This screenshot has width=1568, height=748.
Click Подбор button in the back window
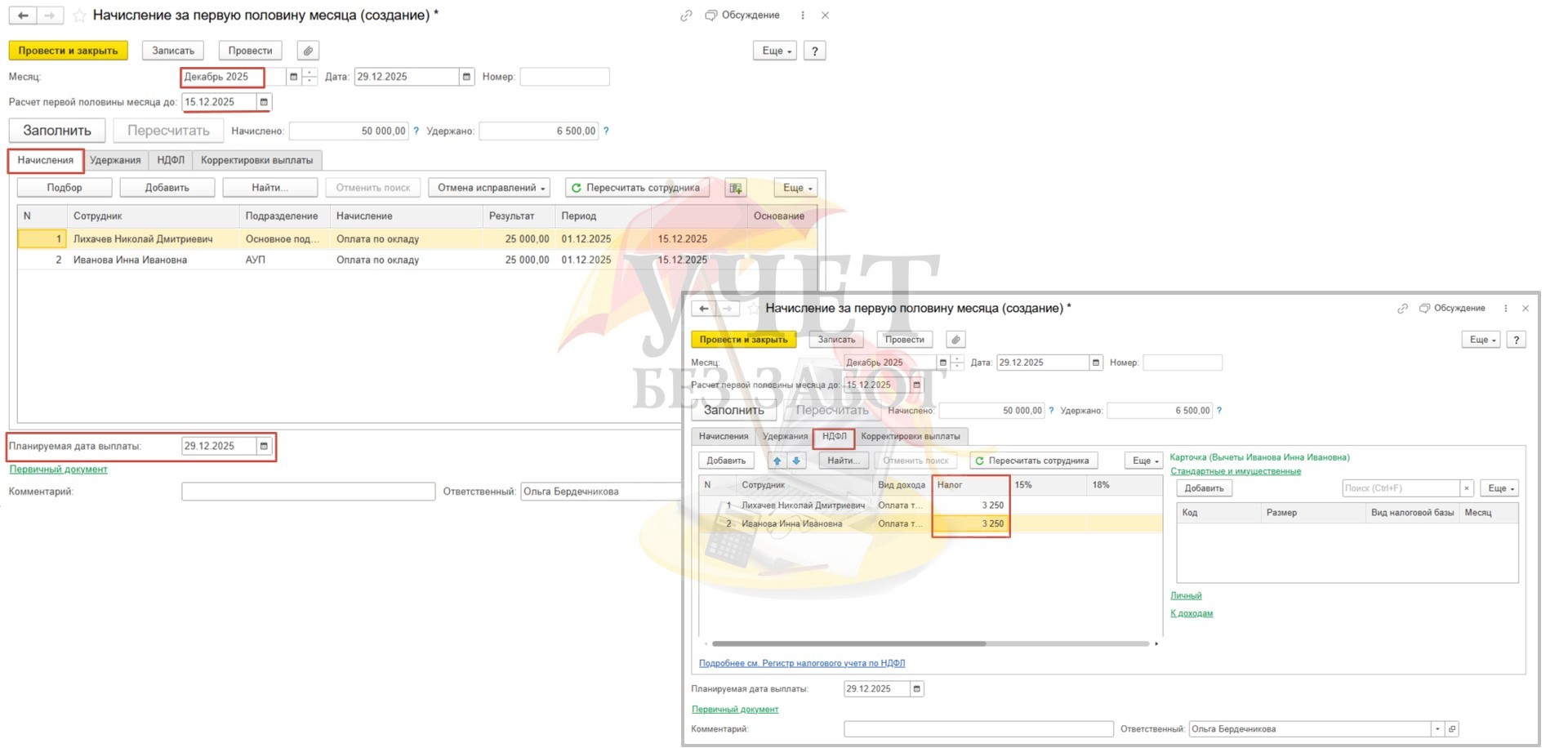(x=65, y=188)
